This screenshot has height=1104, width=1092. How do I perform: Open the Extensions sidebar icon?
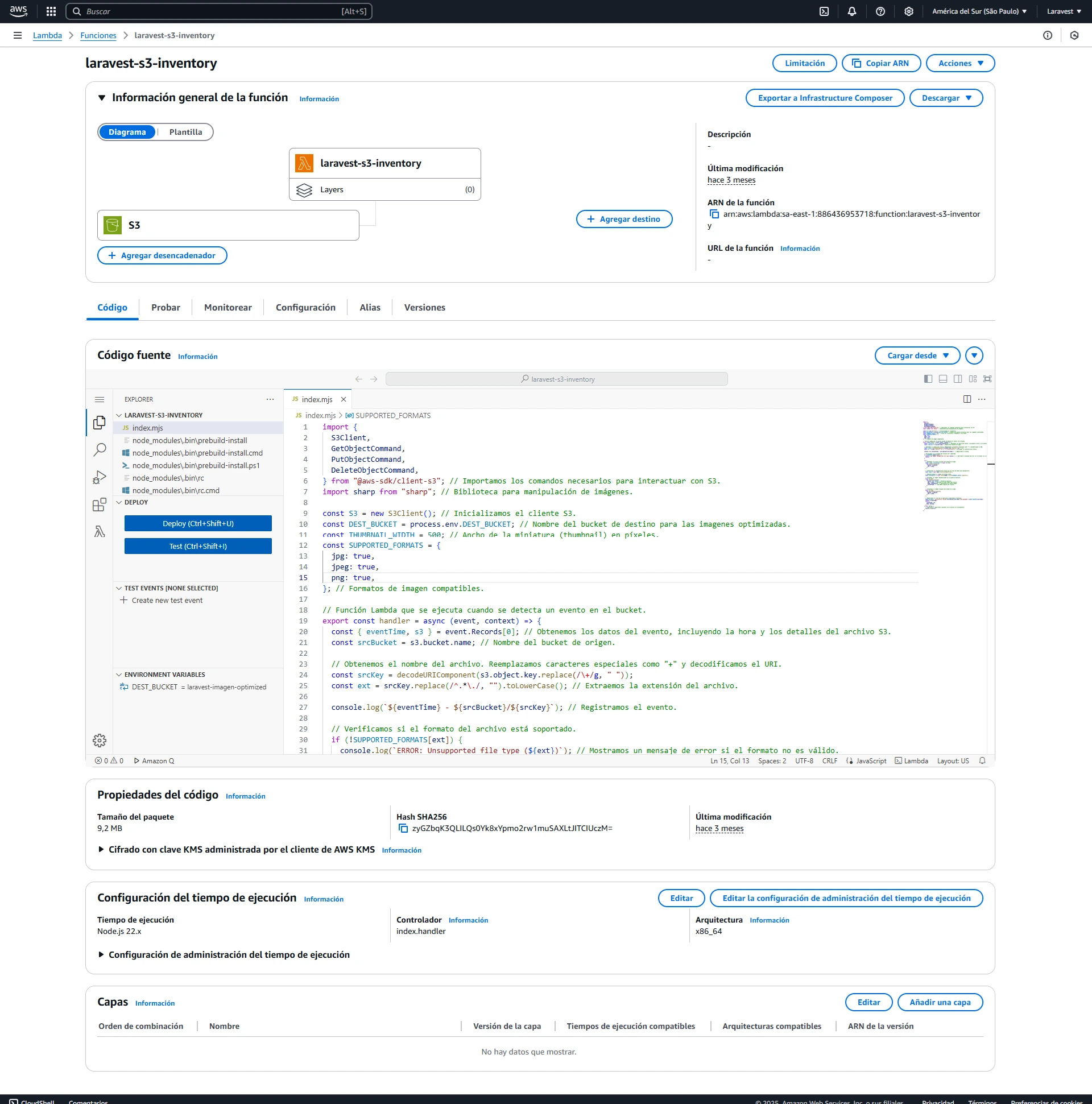click(x=100, y=505)
